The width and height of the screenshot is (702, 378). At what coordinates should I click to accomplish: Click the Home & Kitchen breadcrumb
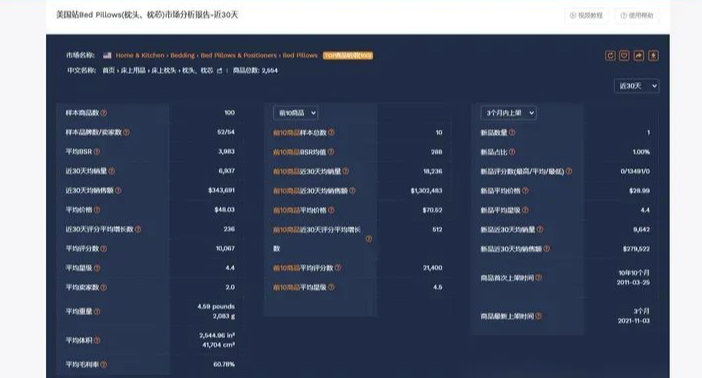[140, 56]
